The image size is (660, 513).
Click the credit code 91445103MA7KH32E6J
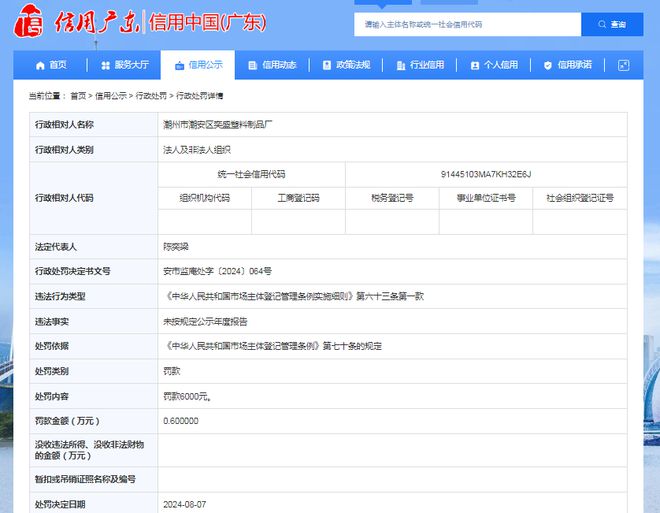[486, 174]
